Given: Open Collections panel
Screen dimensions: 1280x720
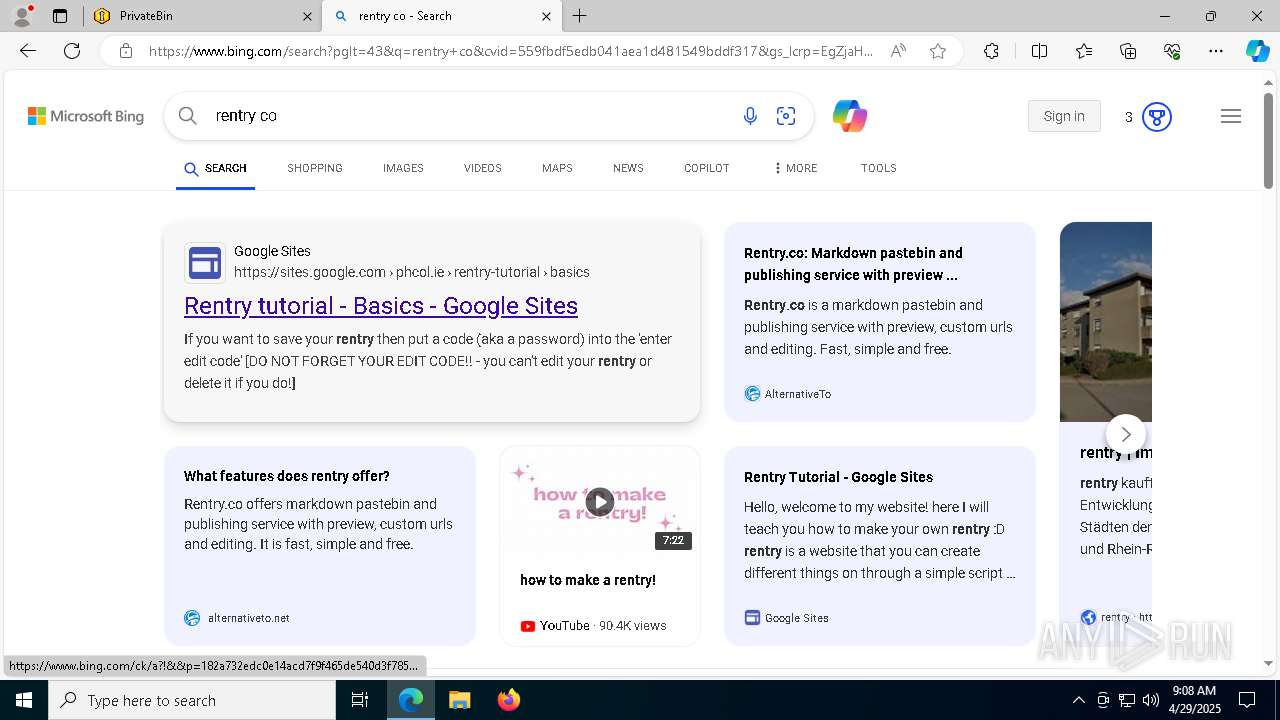Looking at the screenshot, I should click(1128, 51).
